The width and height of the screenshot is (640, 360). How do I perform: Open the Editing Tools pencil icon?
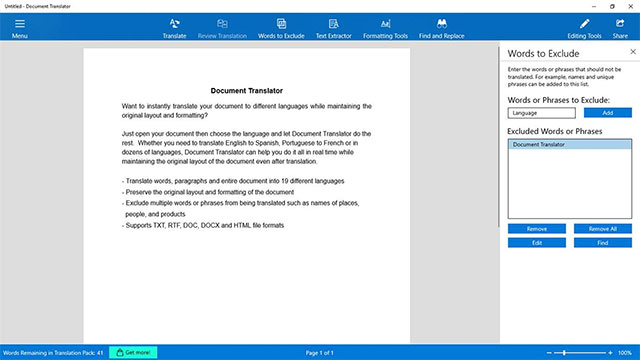click(584, 24)
